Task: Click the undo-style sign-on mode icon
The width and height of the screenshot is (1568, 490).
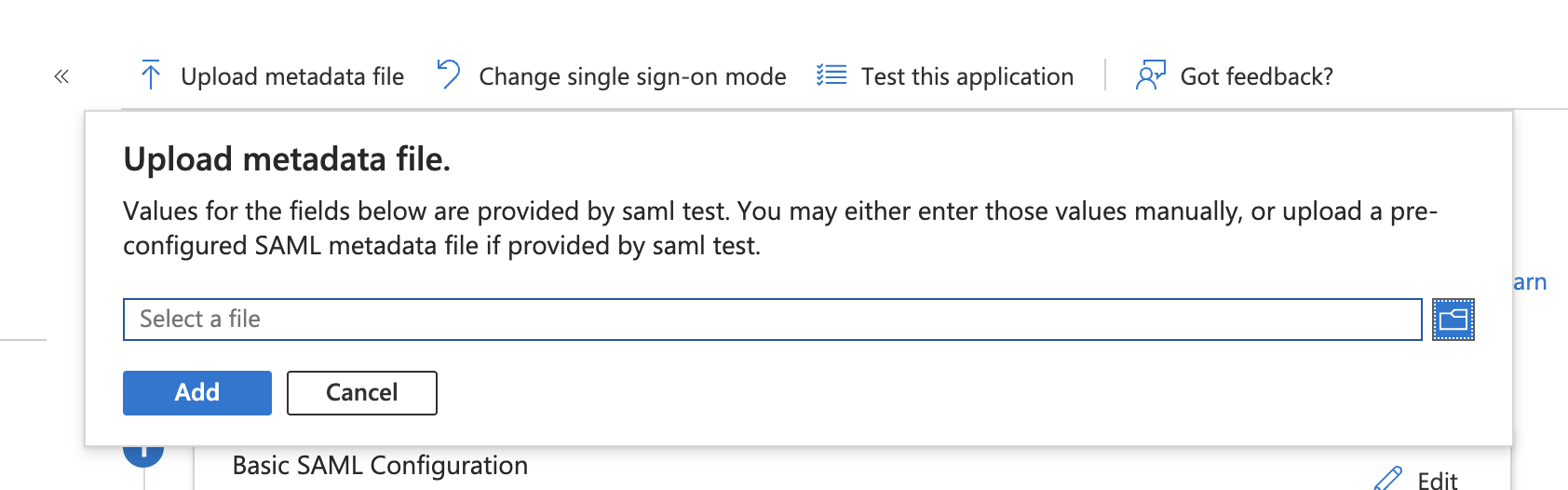Action: [x=449, y=75]
